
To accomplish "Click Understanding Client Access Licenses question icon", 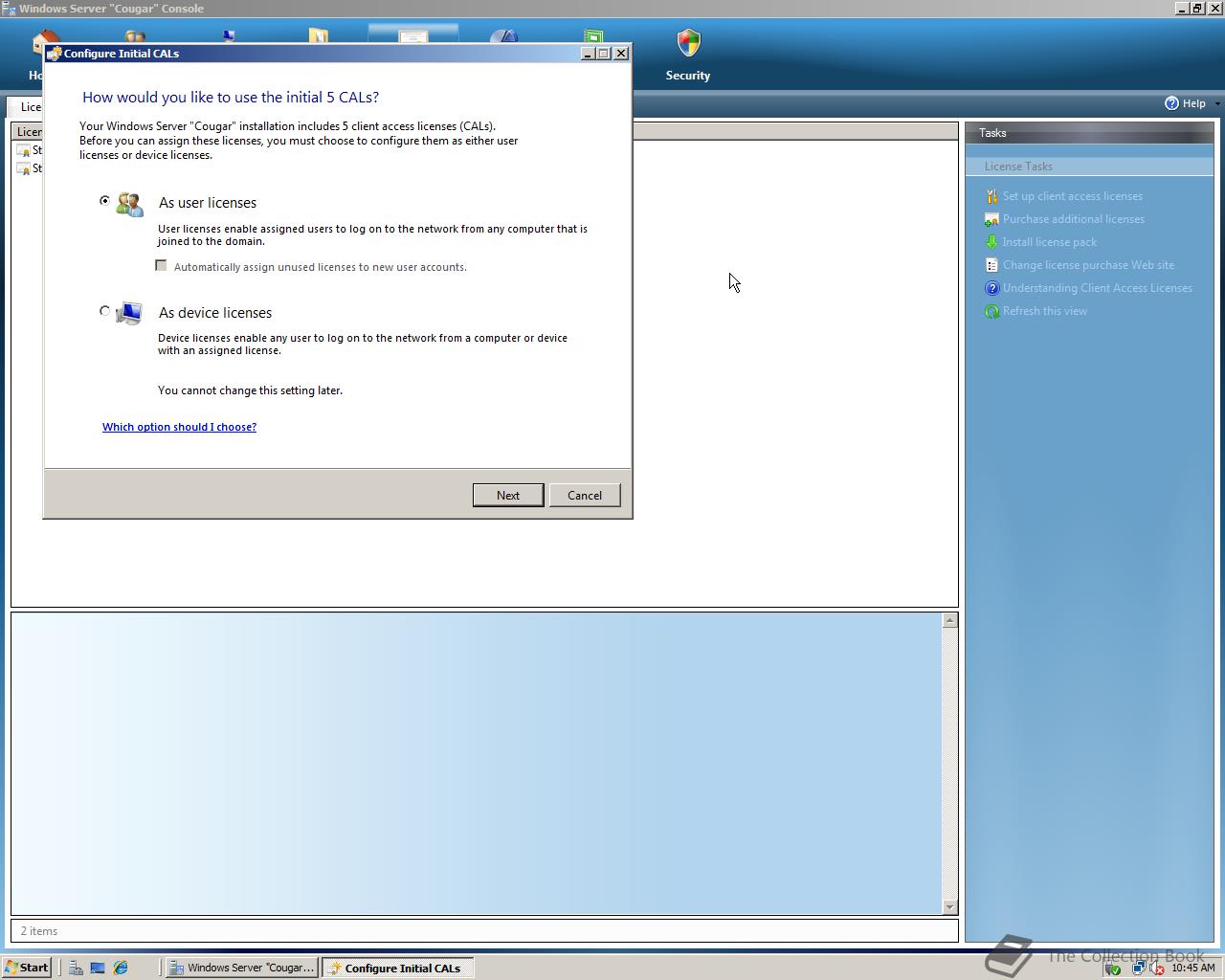I will (991, 288).
